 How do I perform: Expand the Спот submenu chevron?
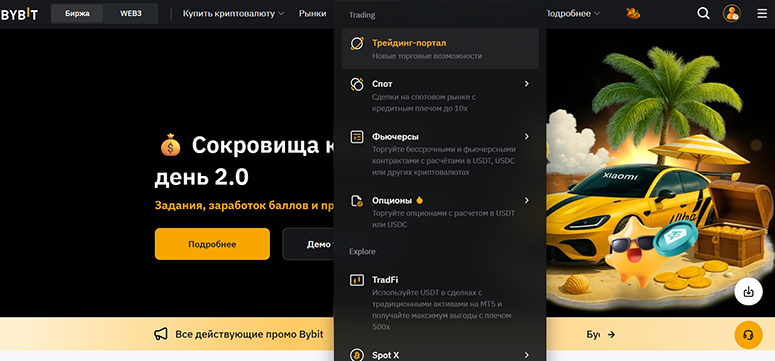[x=527, y=84]
